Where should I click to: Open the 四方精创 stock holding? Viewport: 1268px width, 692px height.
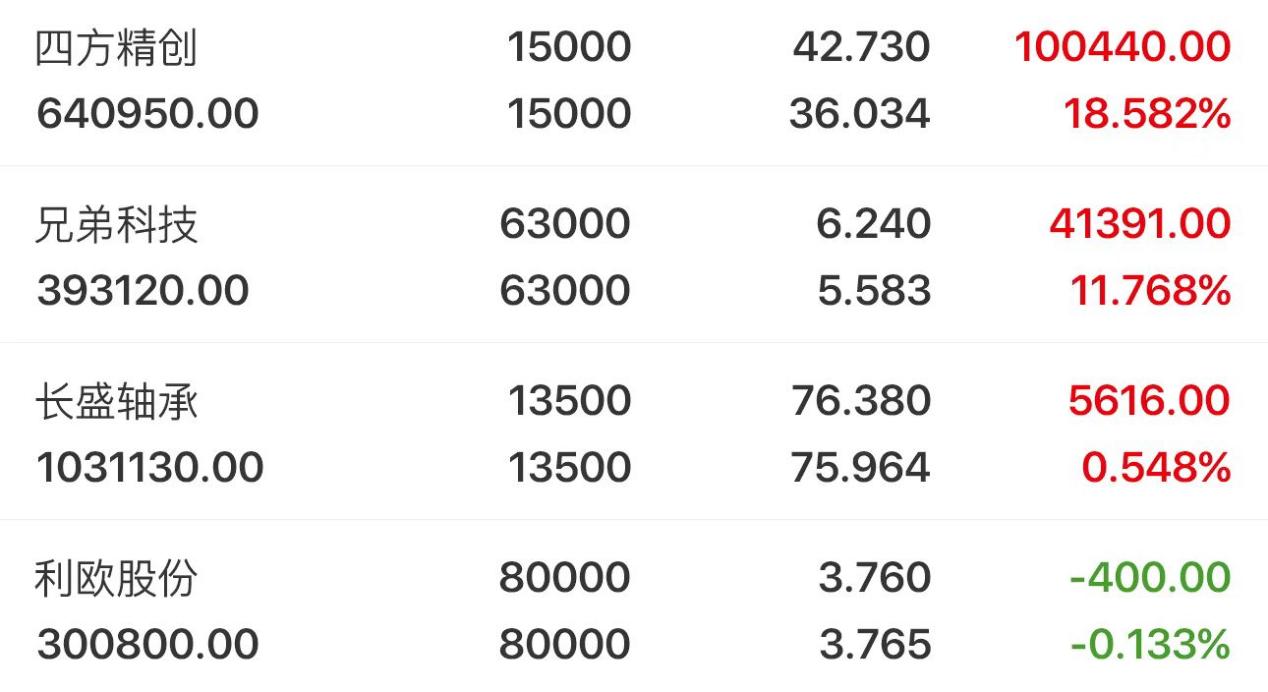634,82
